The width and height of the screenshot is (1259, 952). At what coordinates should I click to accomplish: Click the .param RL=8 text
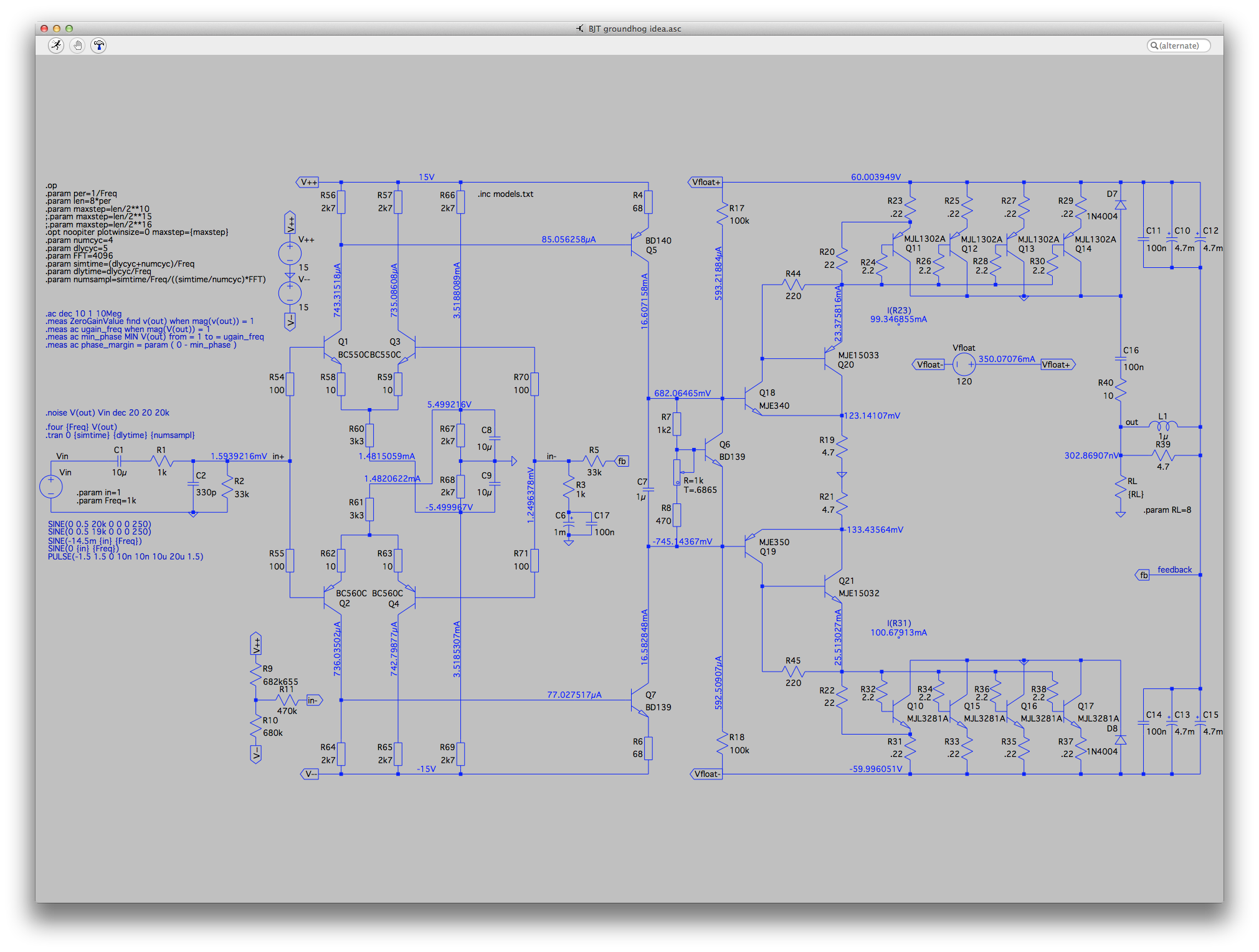[1167, 510]
